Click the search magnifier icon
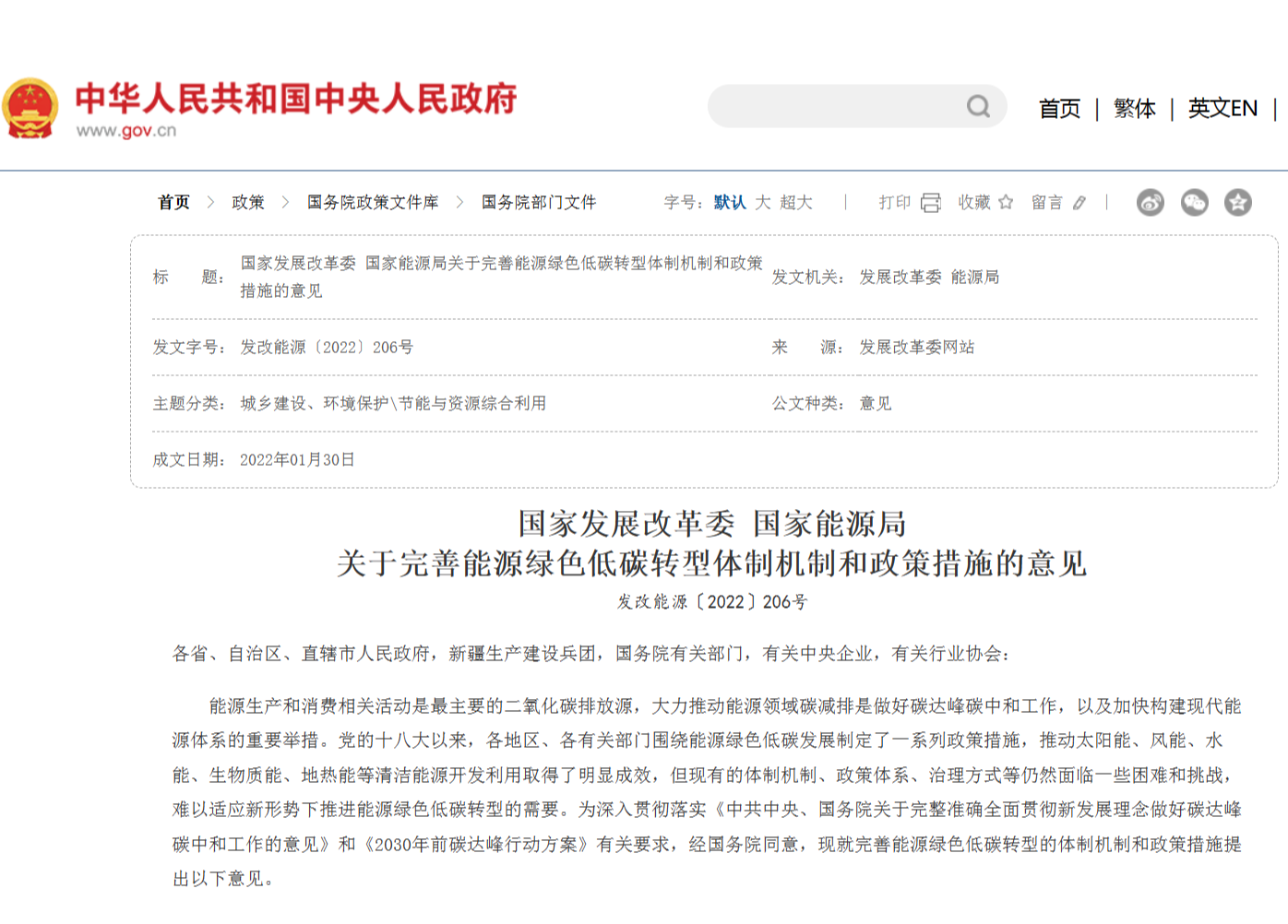The width and height of the screenshot is (1288, 924). point(978,107)
